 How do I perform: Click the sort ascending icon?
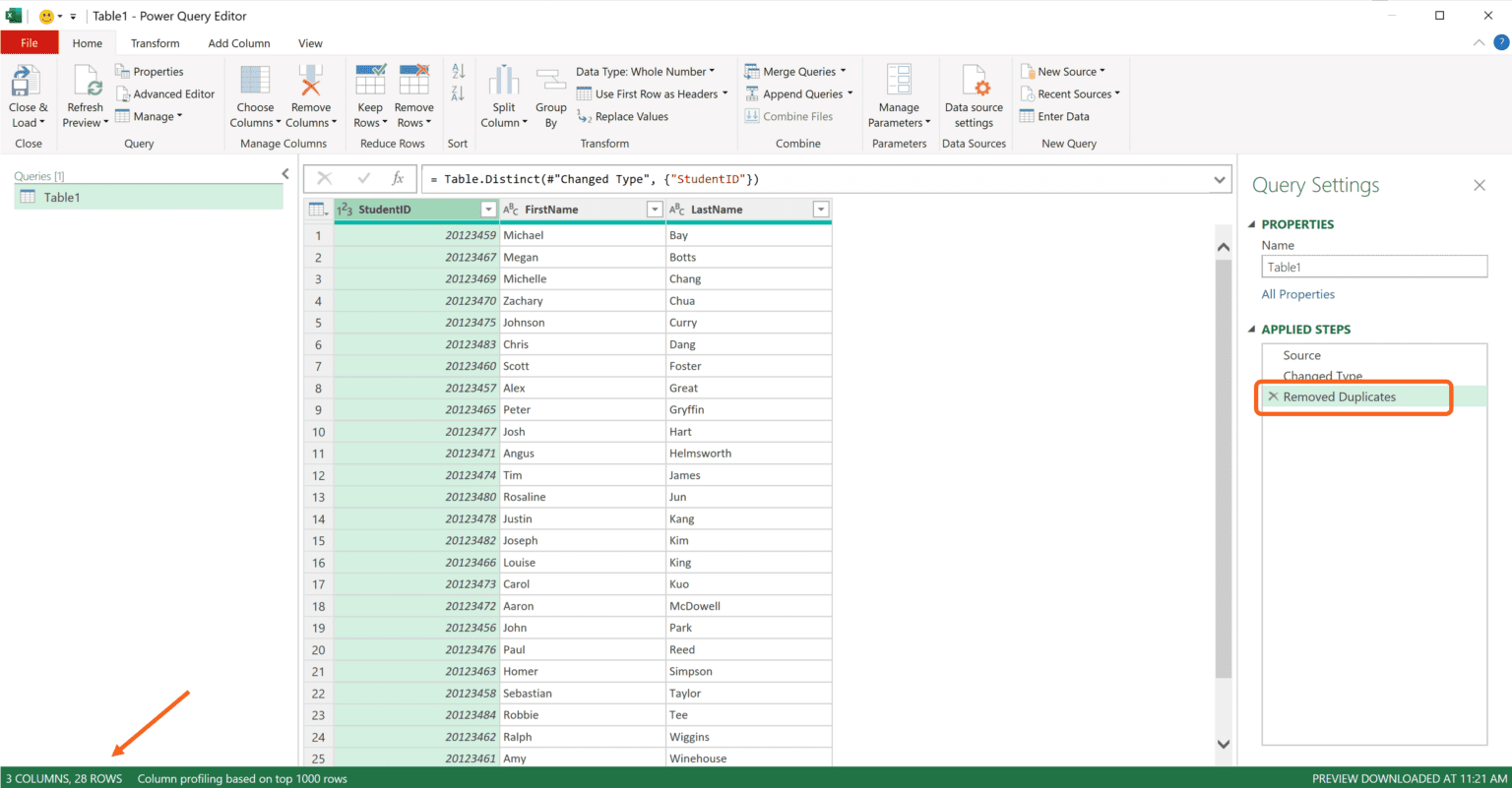coord(457,71)
